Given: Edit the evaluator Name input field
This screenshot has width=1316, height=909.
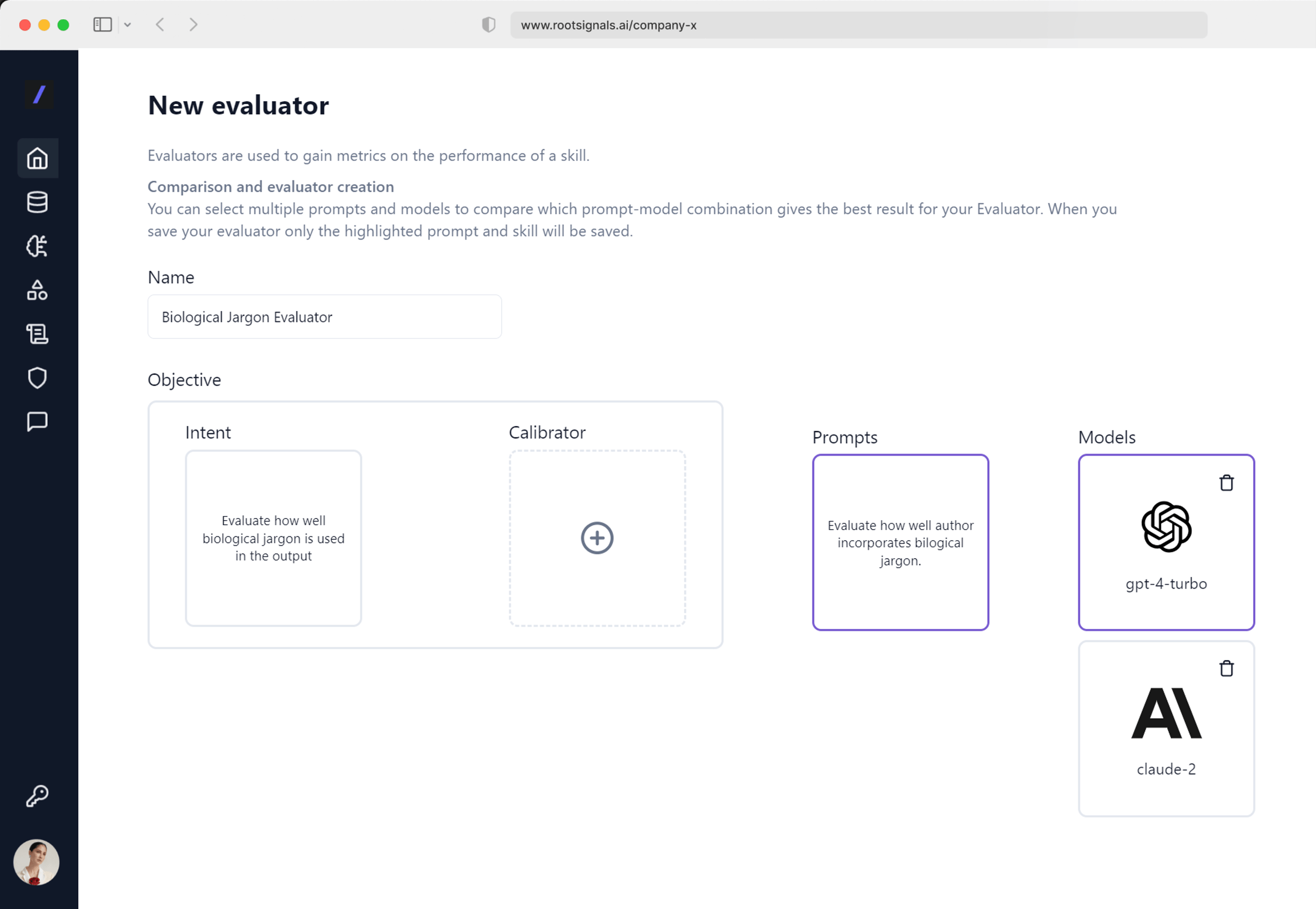Looking at the screenshot, I should (x=324, y=317).
